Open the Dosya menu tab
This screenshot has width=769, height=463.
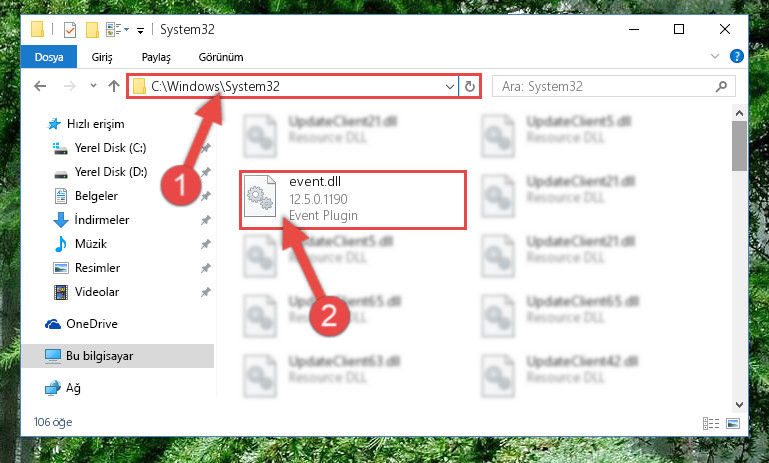click(49, 57)
